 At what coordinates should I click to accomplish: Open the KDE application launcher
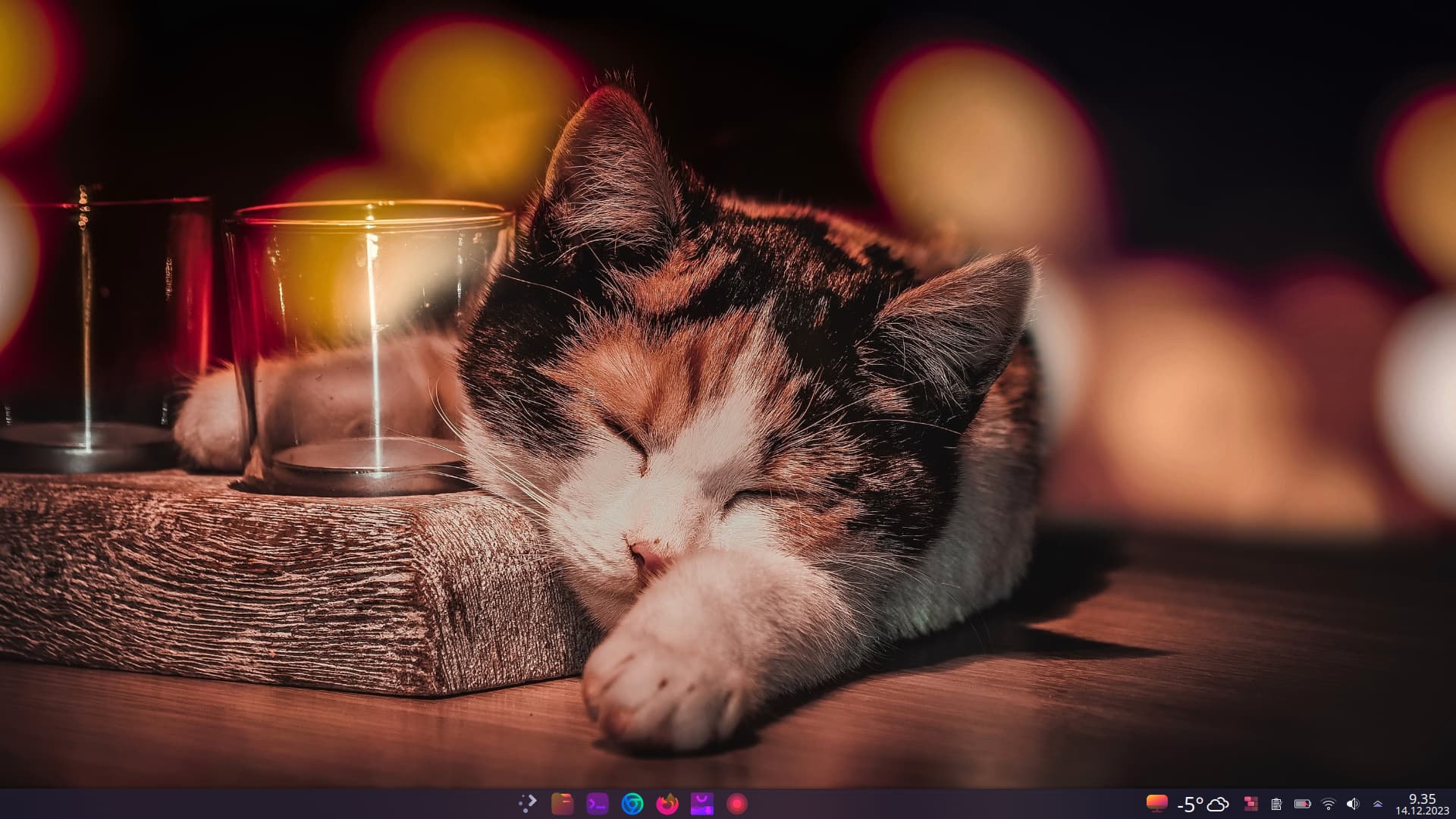click(x=527, y=804)
